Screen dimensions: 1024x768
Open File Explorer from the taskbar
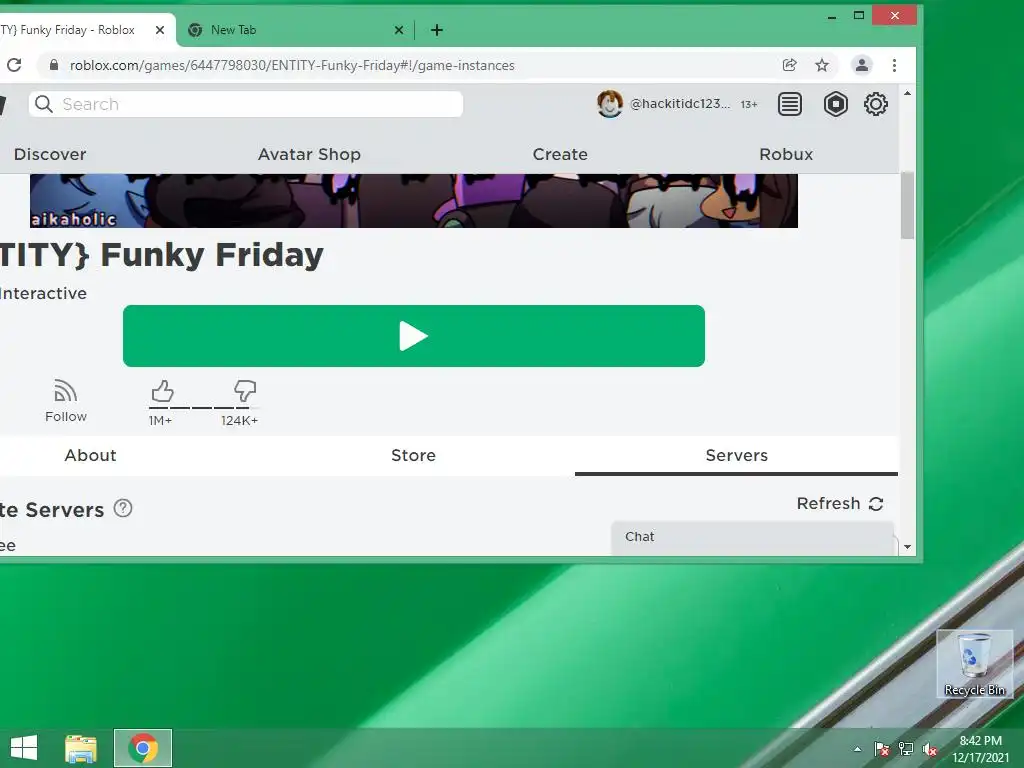pos(80,748)
